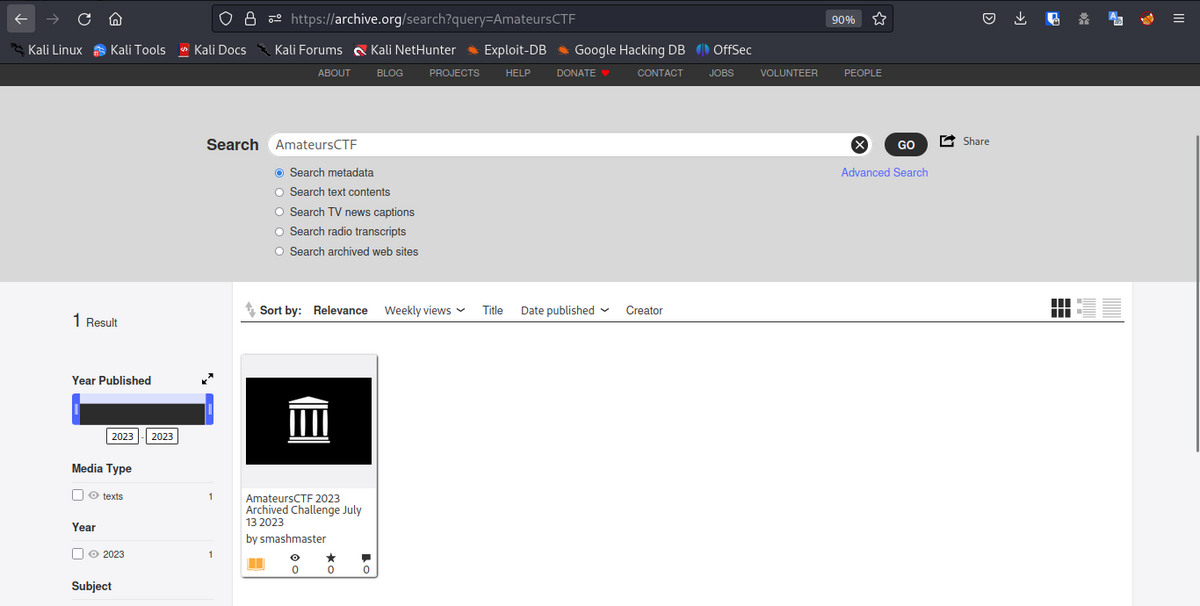Click the 90% zoom level indicator
This screenshot has width=1200, height=606.
click(843, 19)
